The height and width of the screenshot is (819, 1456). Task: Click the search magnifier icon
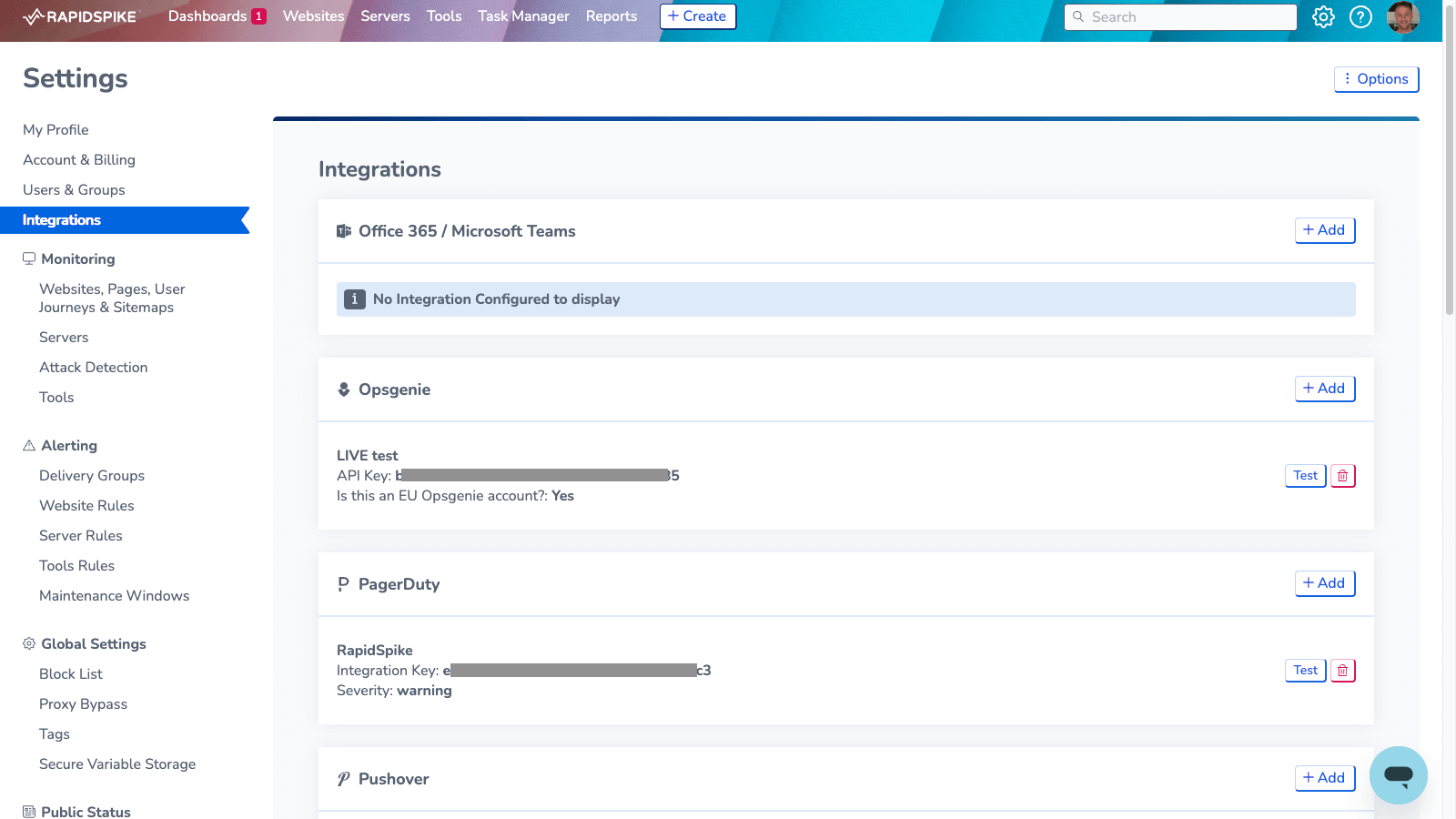click(x=1078, y=16)
